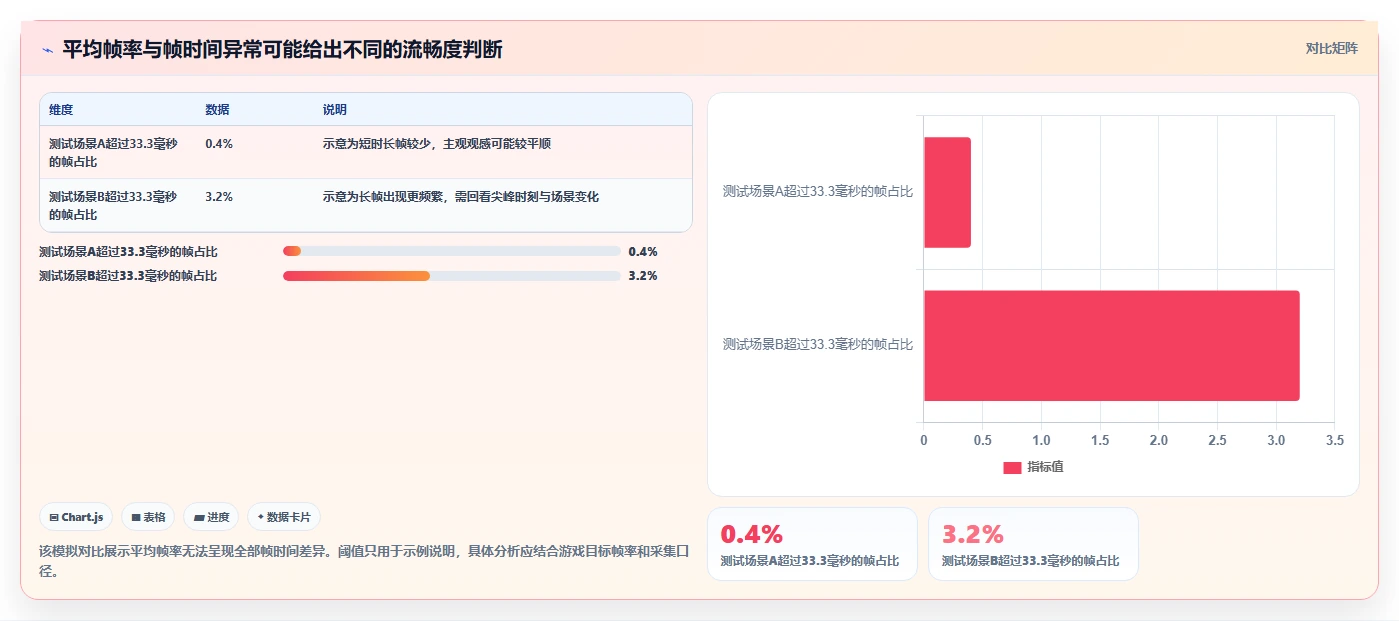
Task: Click the 对比矩阵 label in the header
Action: tap(1331, 48)
